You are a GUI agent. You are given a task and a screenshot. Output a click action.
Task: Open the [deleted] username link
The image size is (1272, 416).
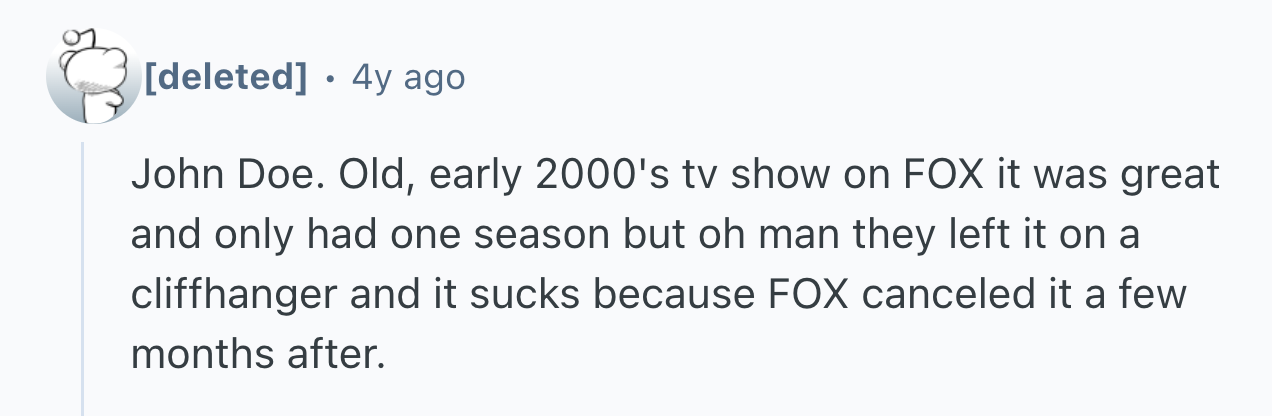(x=226, y=76)
